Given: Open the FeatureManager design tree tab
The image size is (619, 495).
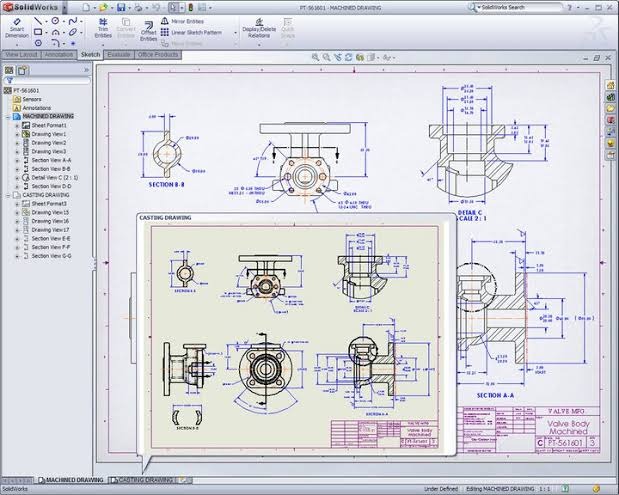Looking at the screenshot, I should click(9, 70).
